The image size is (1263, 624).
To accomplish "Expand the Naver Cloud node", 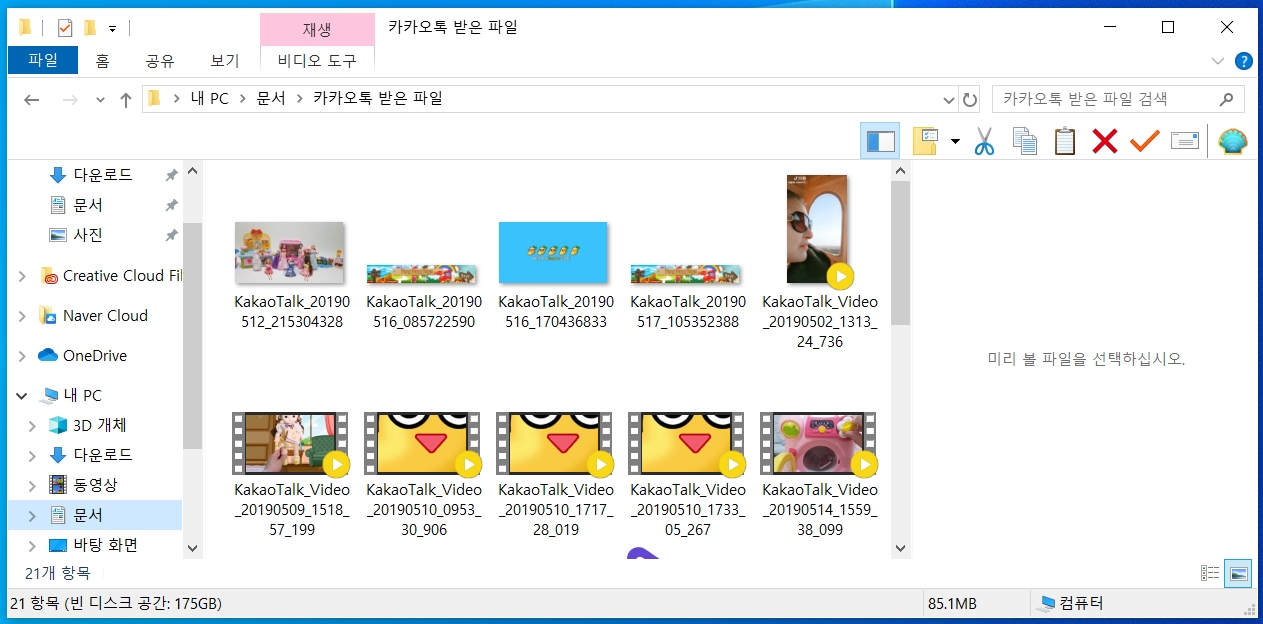I will (22, 316).
